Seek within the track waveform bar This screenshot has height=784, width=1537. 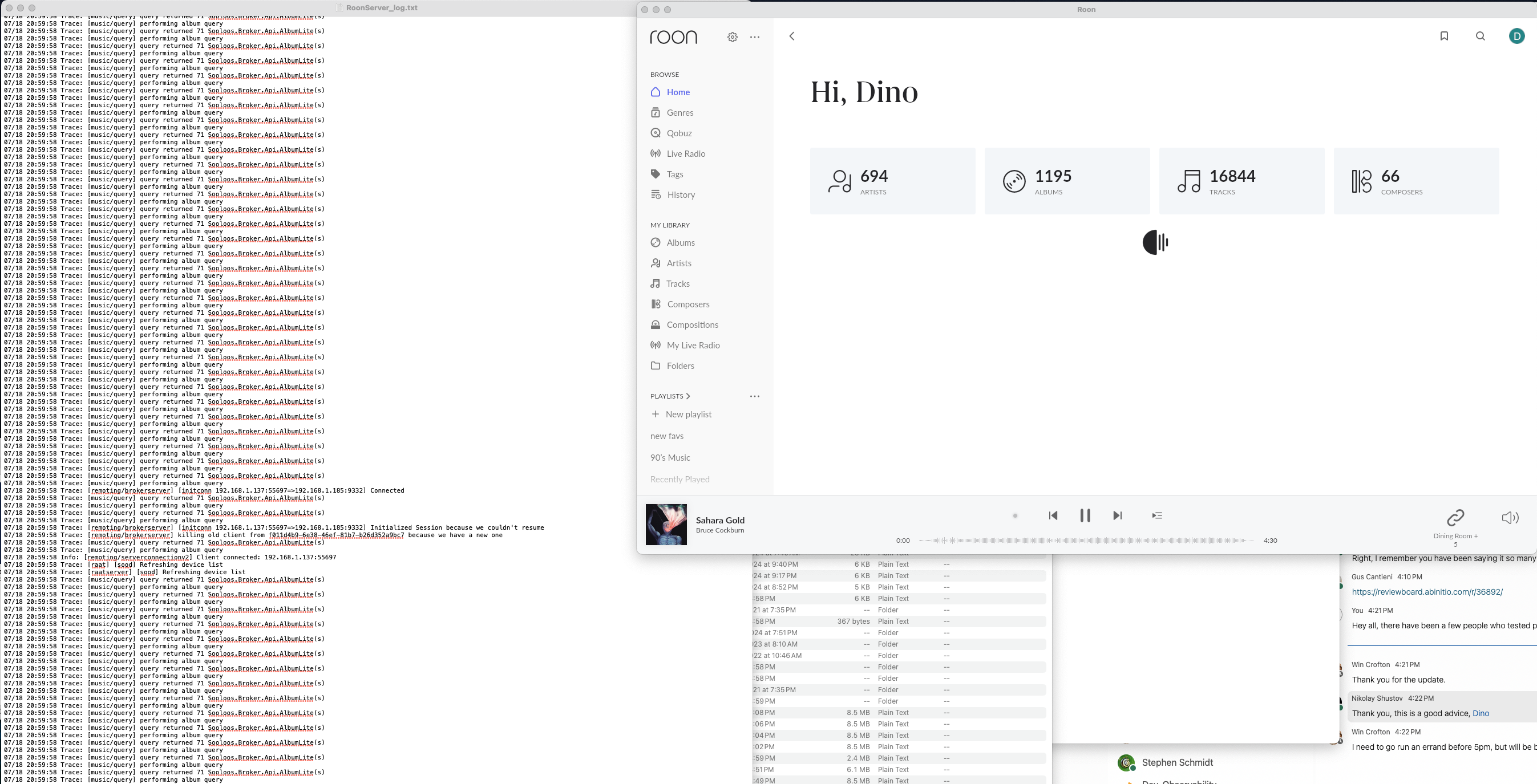tap(1086, 541)
